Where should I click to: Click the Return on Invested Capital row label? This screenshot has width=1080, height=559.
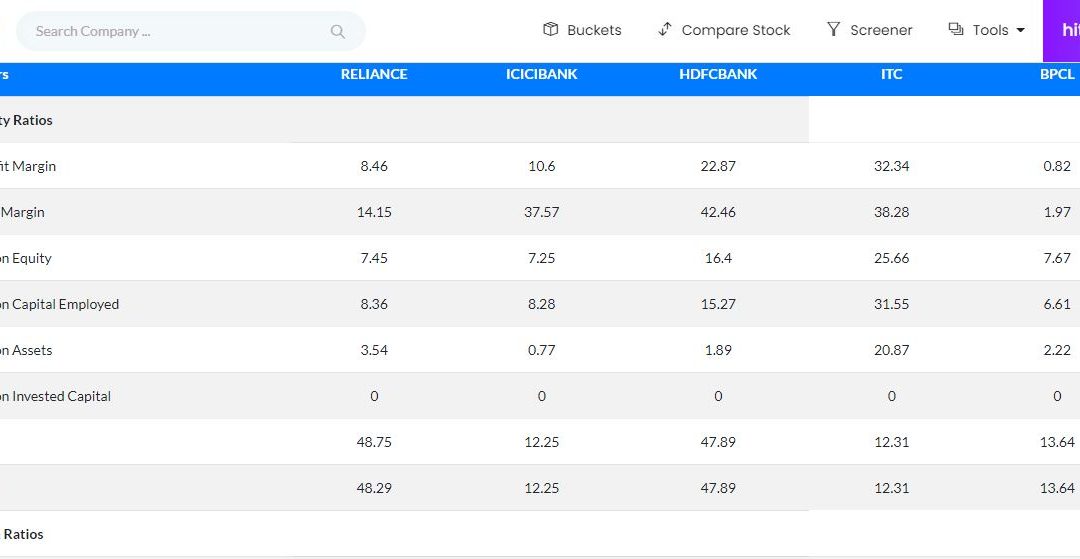point(55,397)
